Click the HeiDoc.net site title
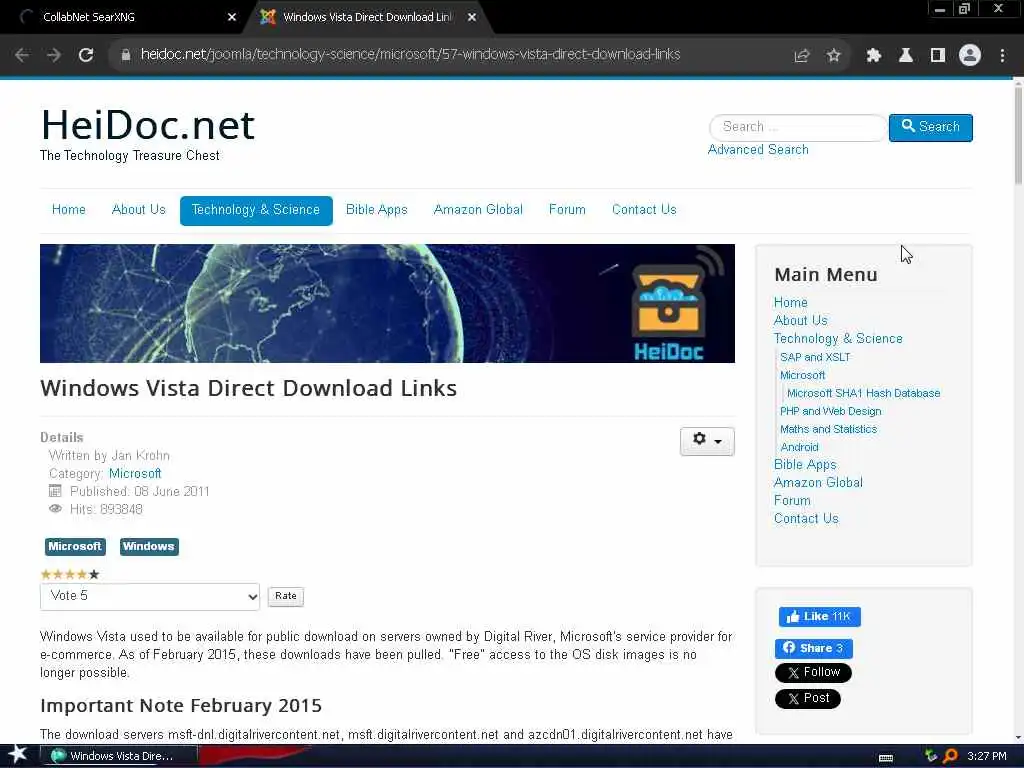This screenshot has width=1024, height=768. point(148,125)
